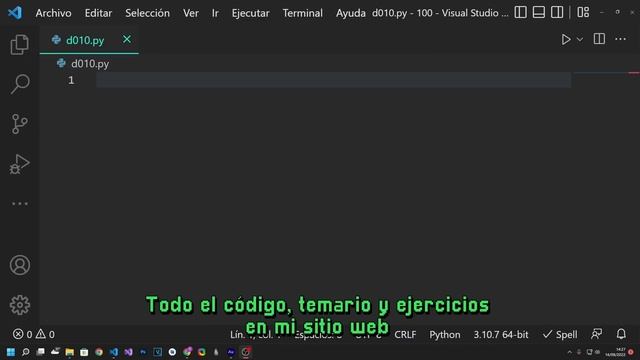The width and height of the screenshot is (640, 360).
Task: Toggle the primary side bar
Action: 520,12
